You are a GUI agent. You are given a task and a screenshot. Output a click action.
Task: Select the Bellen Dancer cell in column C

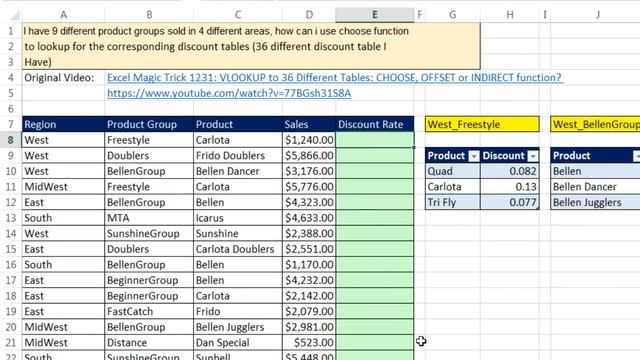click(238, 171)
